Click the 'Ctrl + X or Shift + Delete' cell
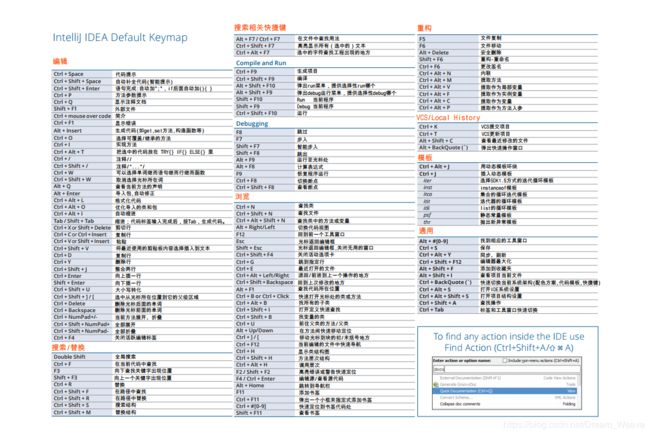This screenshot has height=435, width=650. tap(82, 228)
